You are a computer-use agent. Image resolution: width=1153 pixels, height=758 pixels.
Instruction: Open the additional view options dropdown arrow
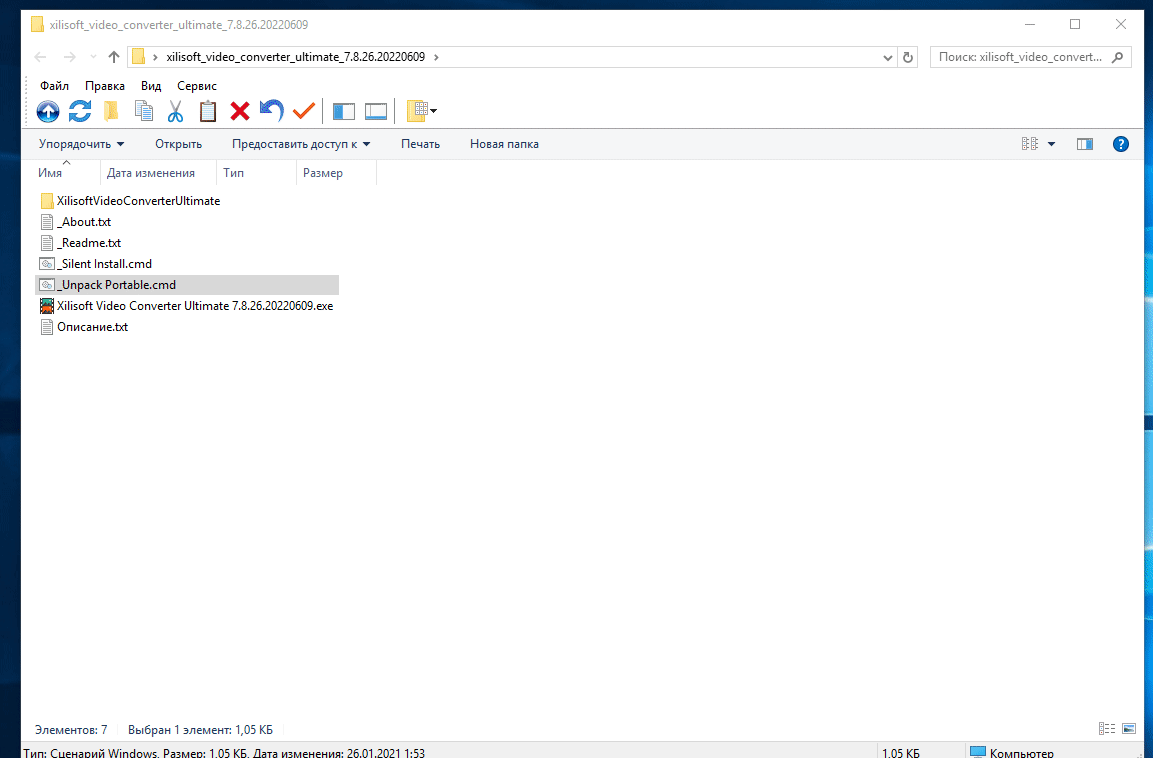[1052, 144]
